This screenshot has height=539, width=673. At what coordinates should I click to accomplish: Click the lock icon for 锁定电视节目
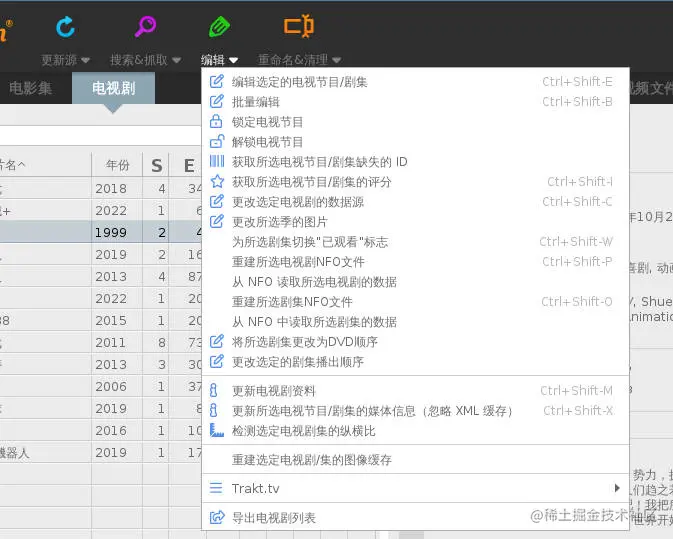click(x=216, y=121)
